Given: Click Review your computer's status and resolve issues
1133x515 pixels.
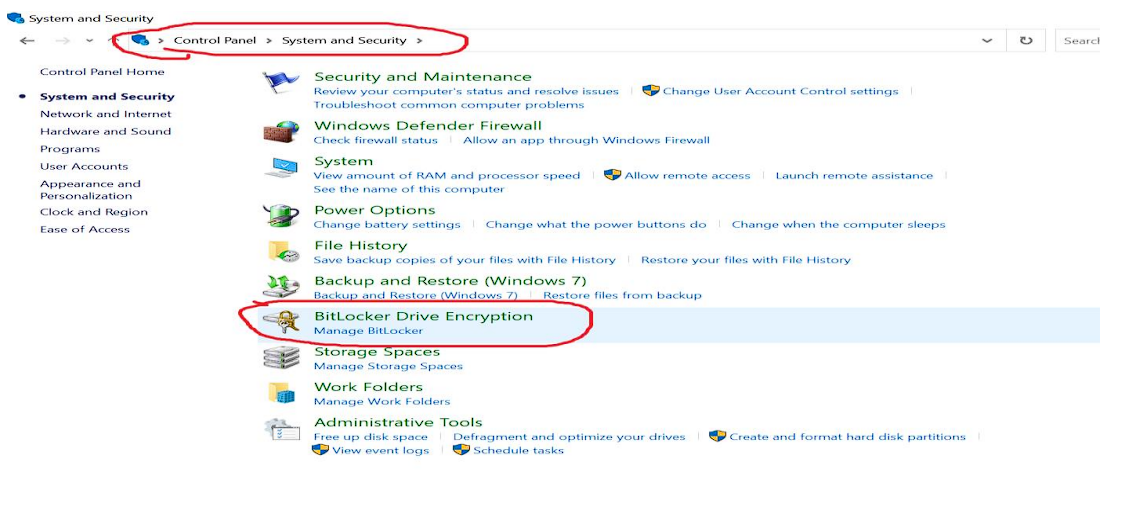Looking at the screenshot, I should (x=466, y=91).
